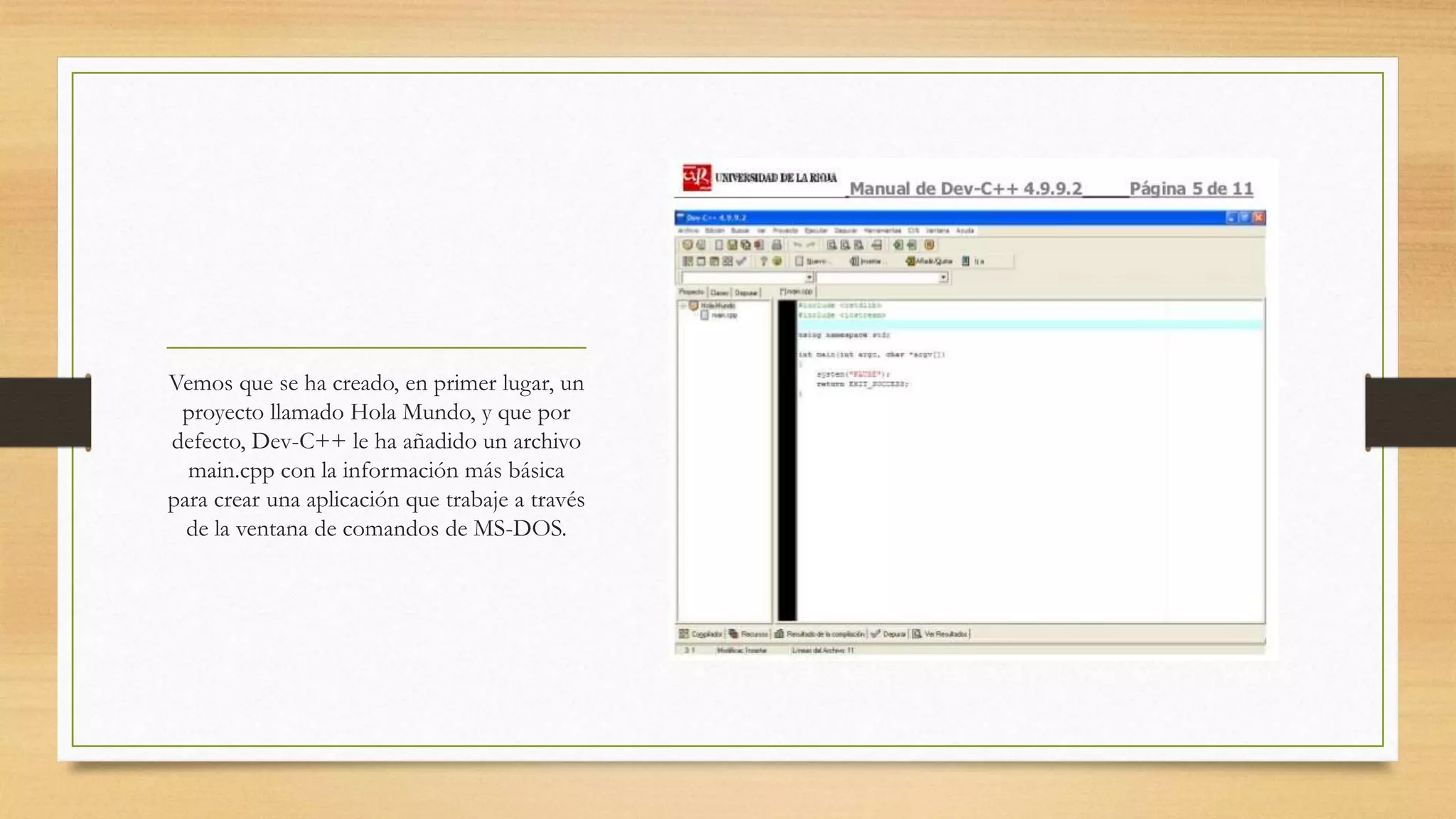Click the green Remove from Project icon

(911, 245)
